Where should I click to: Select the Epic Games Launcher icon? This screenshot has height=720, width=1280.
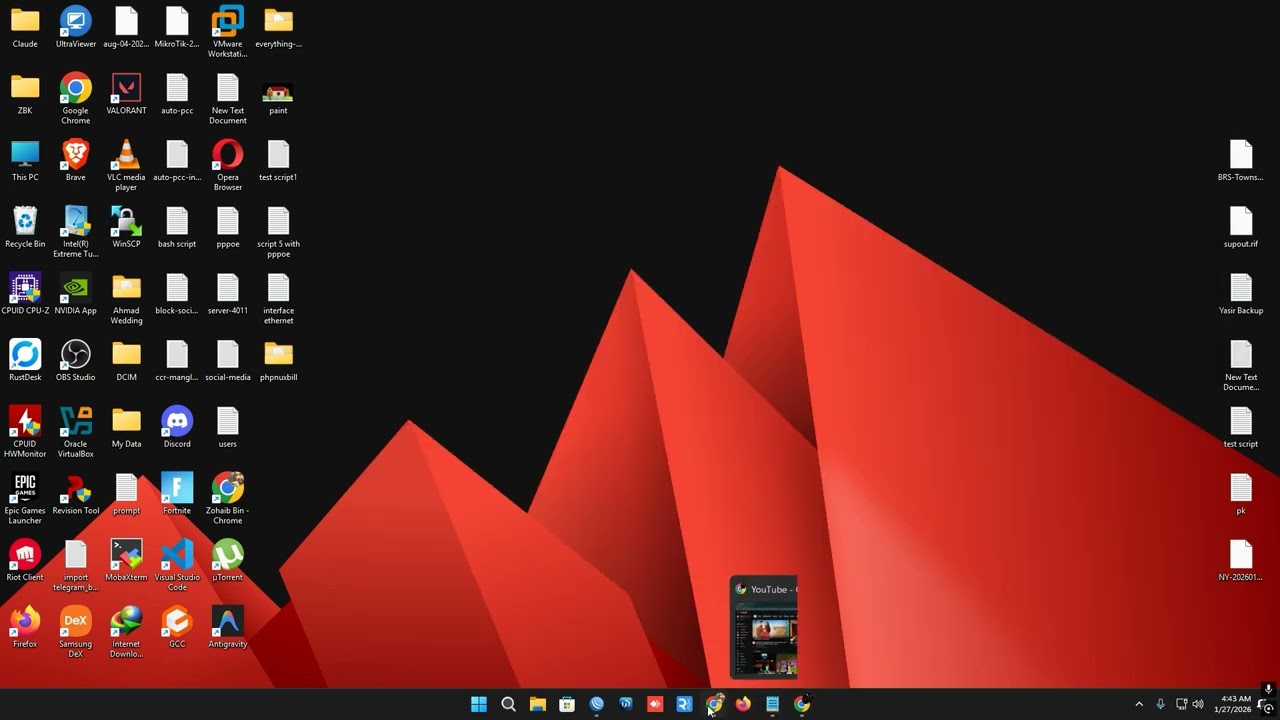click(25, 500)
